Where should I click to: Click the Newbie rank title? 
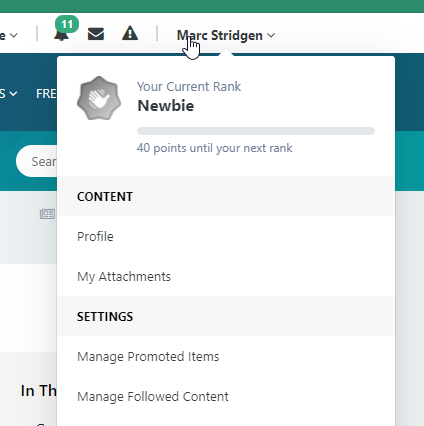166,106
